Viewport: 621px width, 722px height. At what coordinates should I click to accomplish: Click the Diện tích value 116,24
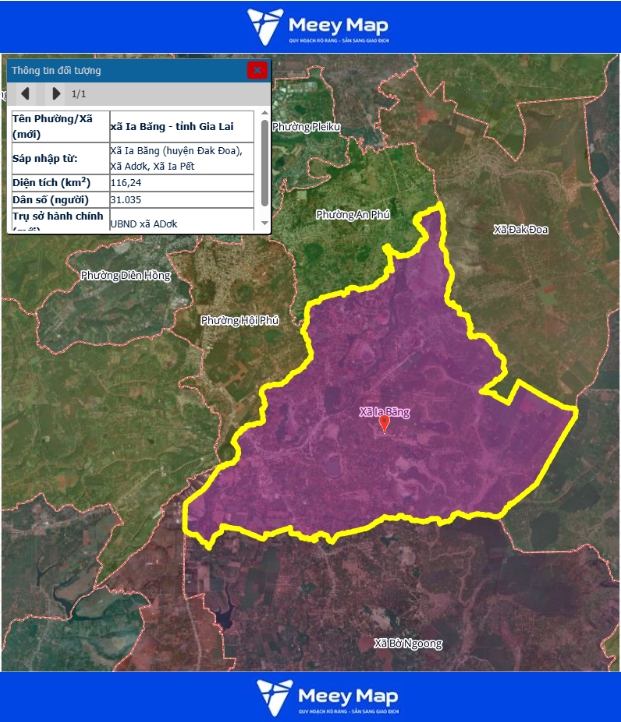pos(126,183)
